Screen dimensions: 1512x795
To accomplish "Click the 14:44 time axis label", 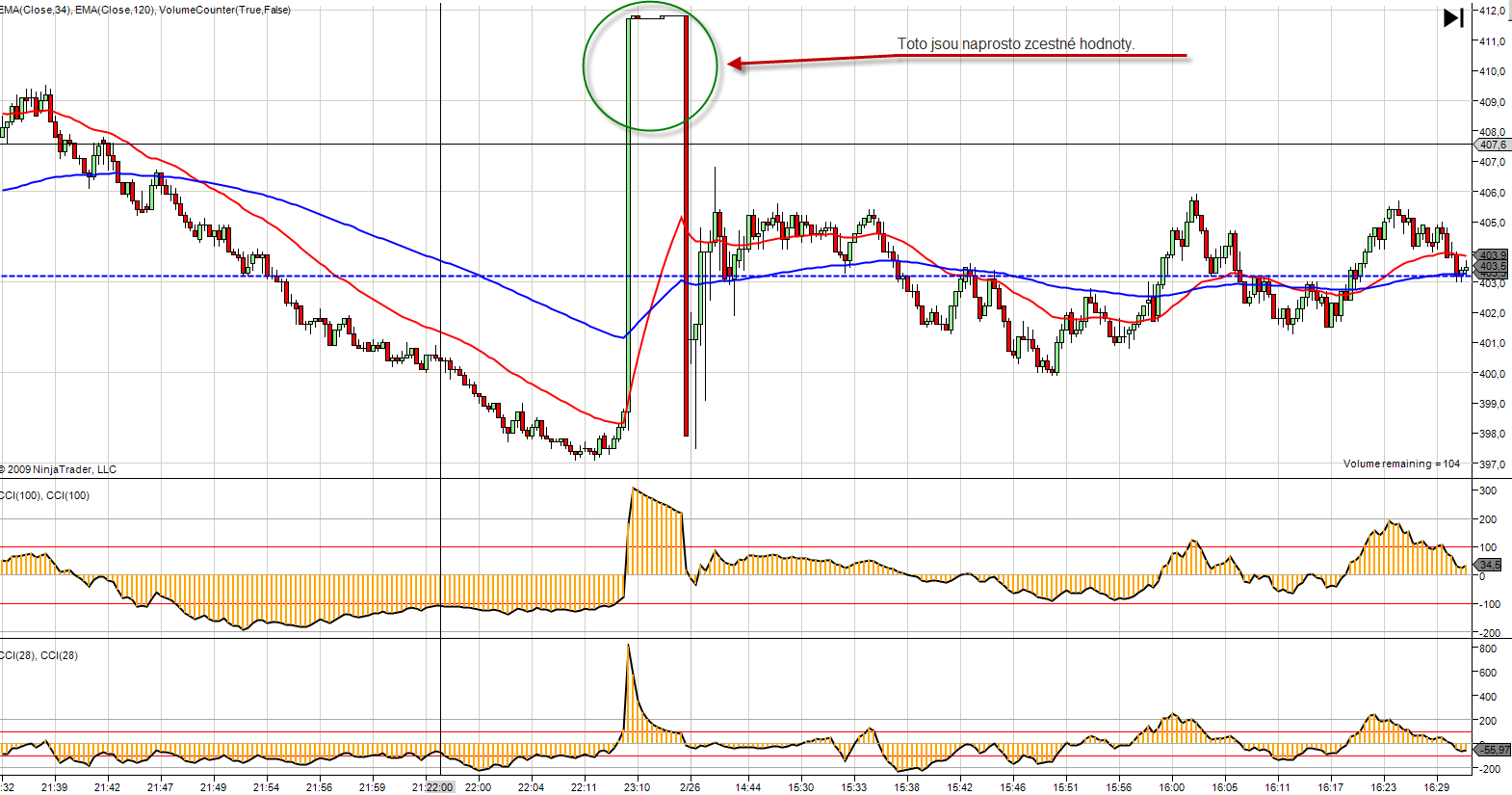I will [748, 787].
